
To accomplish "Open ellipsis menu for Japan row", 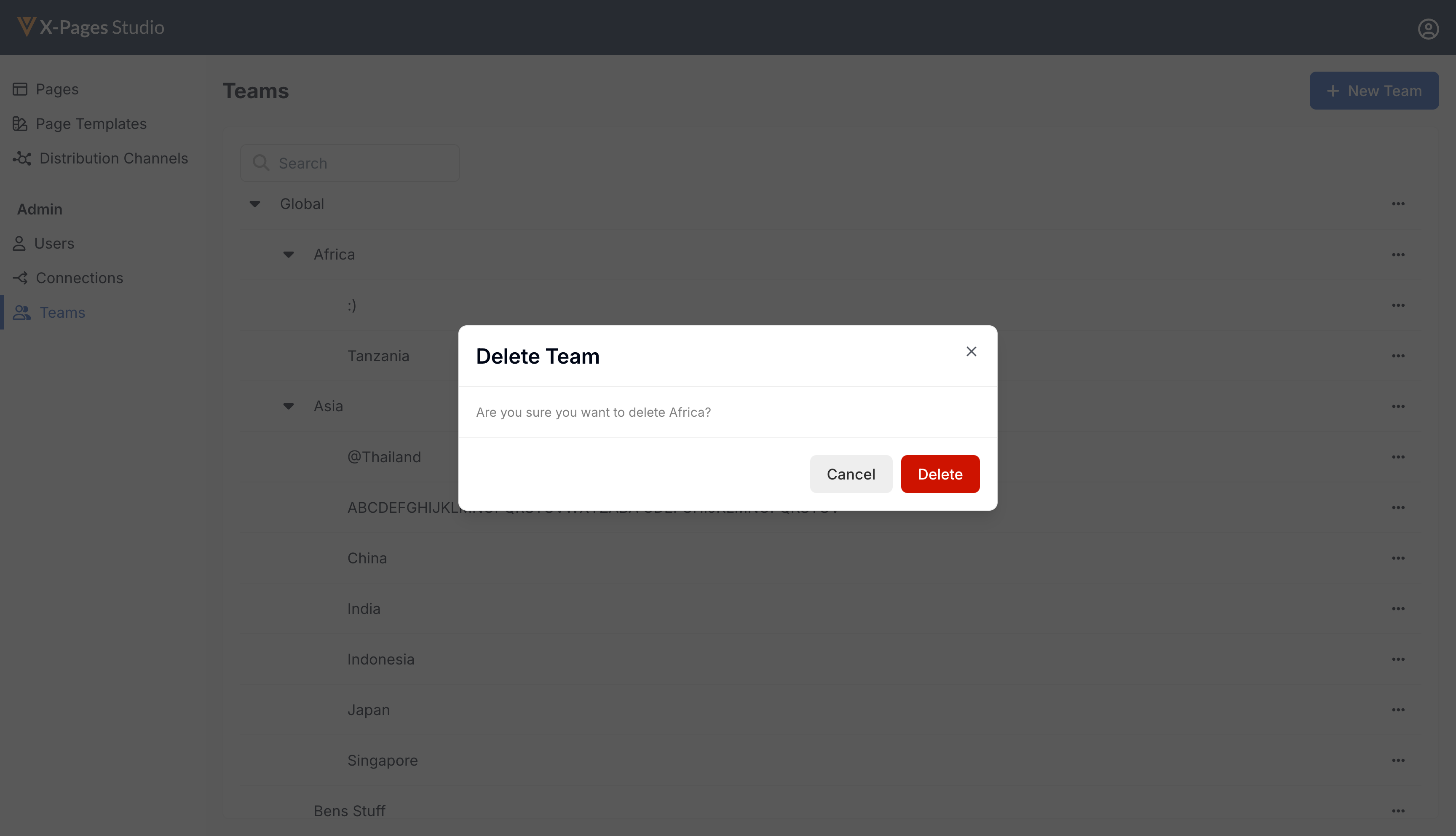I will 1398,710.
